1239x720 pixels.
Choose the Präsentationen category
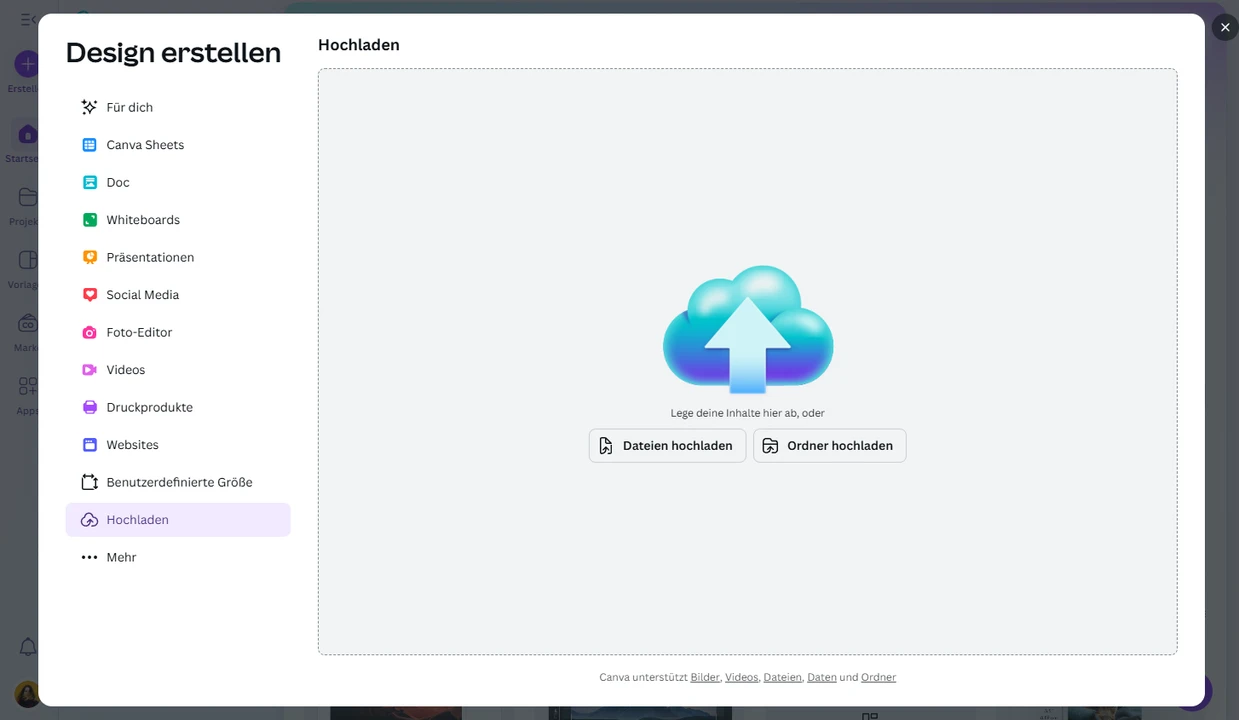click(x=178, y=257)
